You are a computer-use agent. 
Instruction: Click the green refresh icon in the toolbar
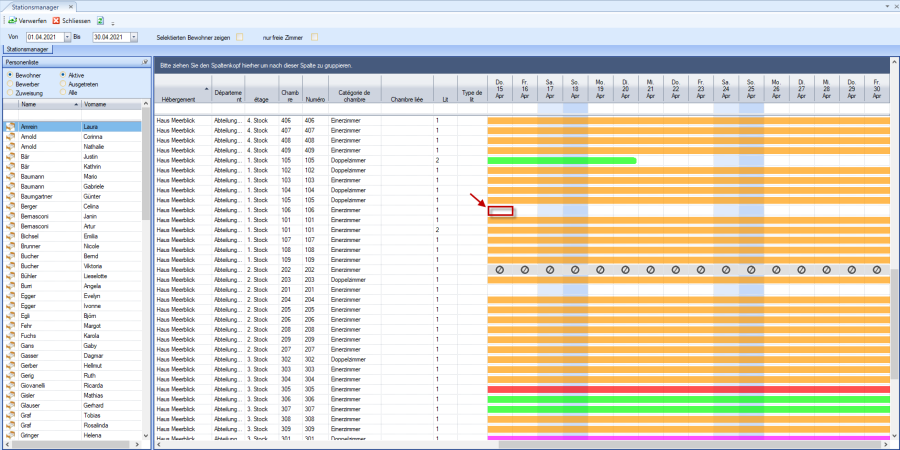[100, 21]
